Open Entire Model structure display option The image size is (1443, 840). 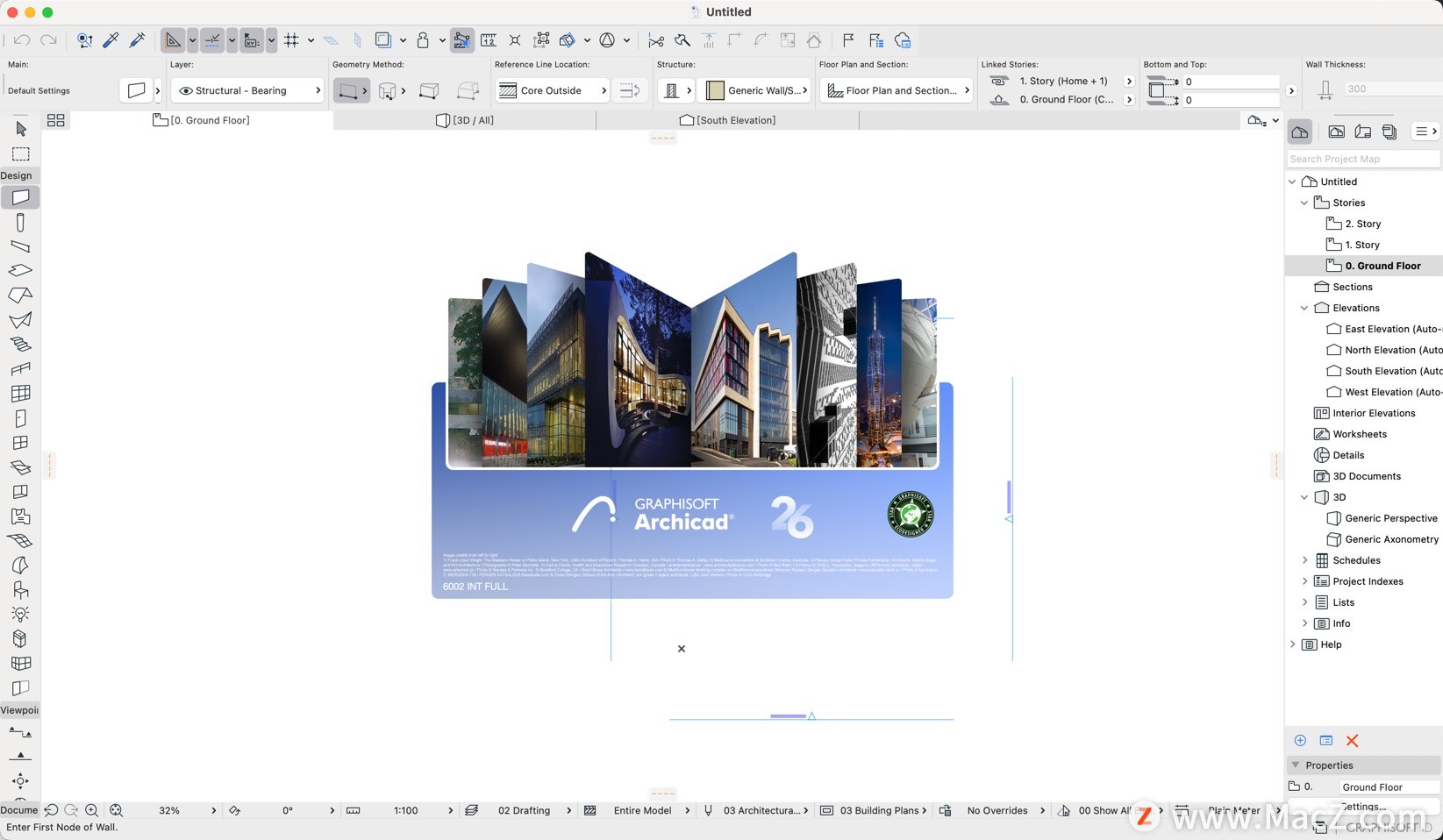pyautogui.click(x=642, y=810)
